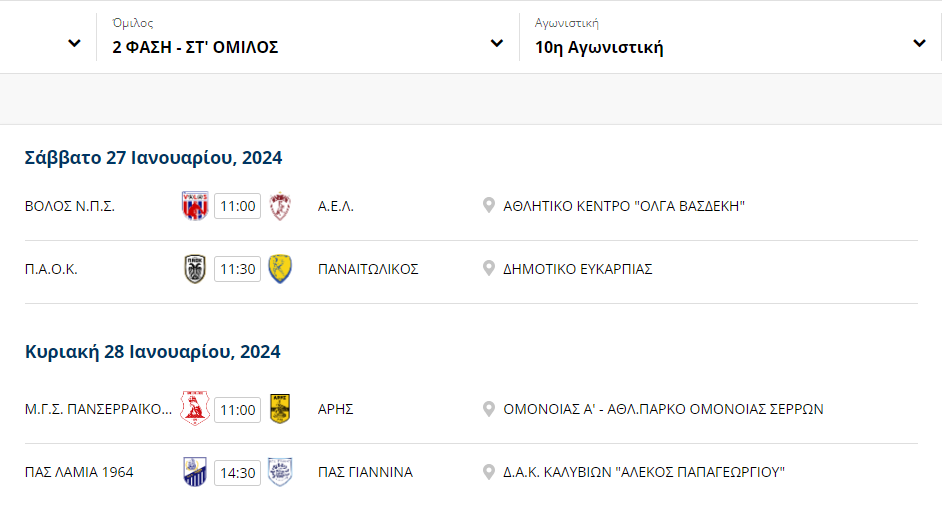Click the Aris yellow team crest

tap(280, 409)
